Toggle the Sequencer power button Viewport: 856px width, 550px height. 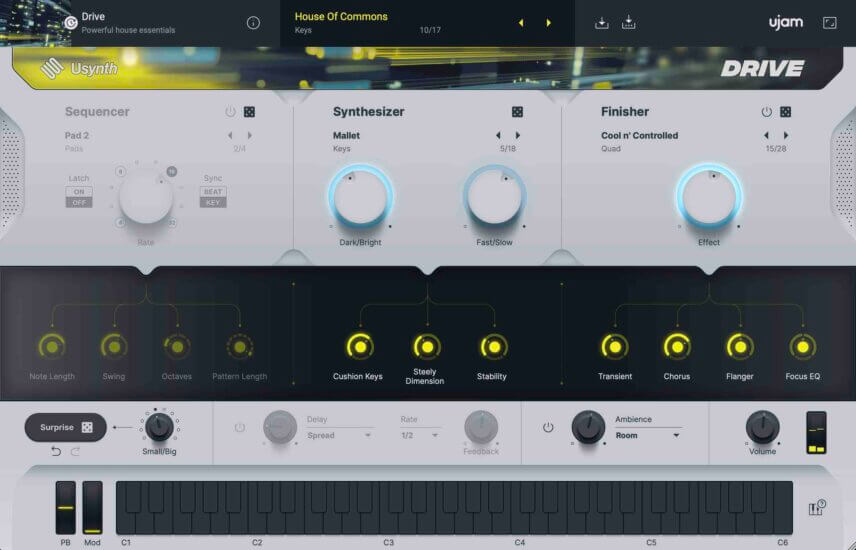230,112
